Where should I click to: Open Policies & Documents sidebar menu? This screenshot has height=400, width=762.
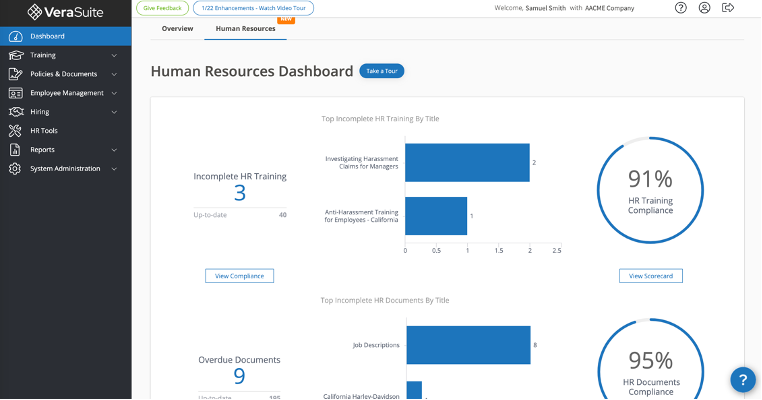coord(66,74)
